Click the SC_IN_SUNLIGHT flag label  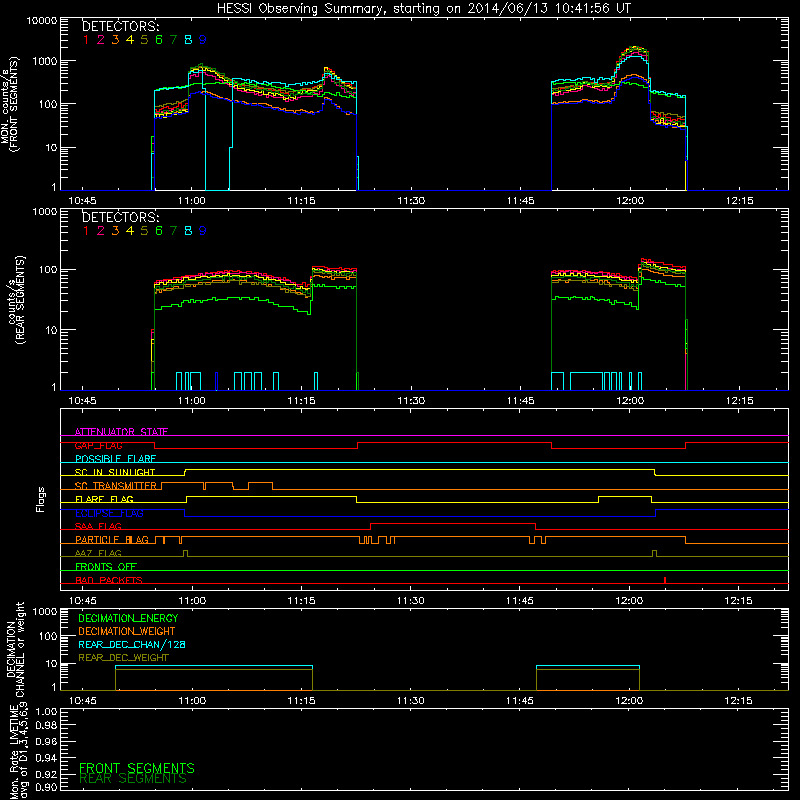click(115, 472)
